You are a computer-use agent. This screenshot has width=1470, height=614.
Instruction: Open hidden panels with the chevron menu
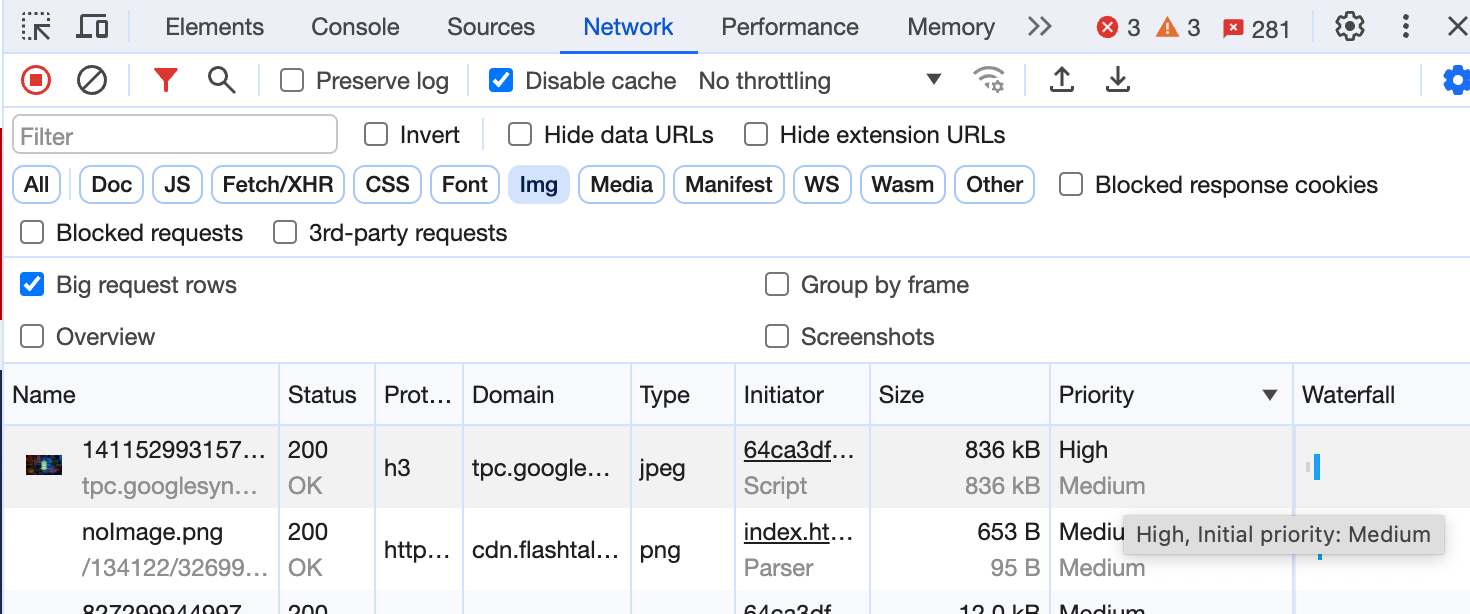tap(1039, 27)
